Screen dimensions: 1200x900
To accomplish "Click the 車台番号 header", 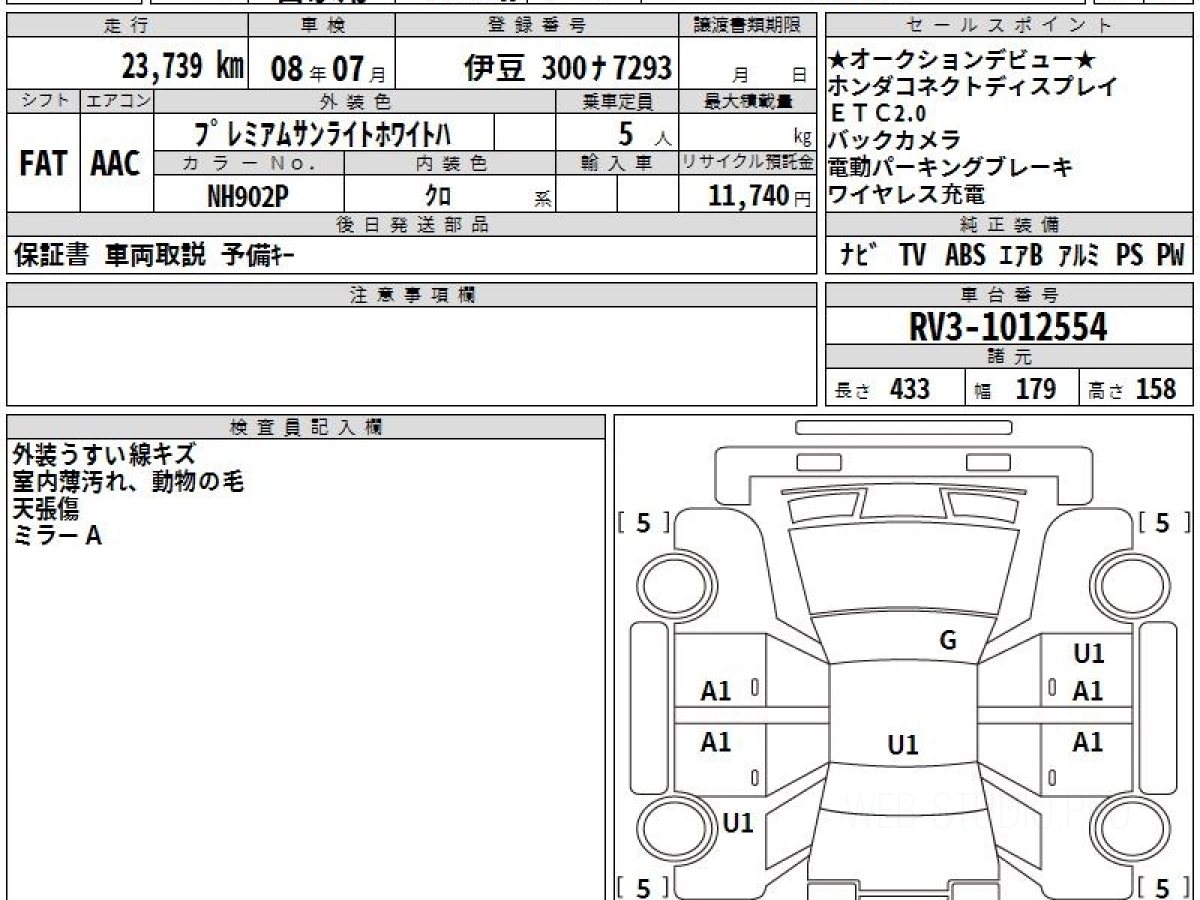I will click(1010, 295).
